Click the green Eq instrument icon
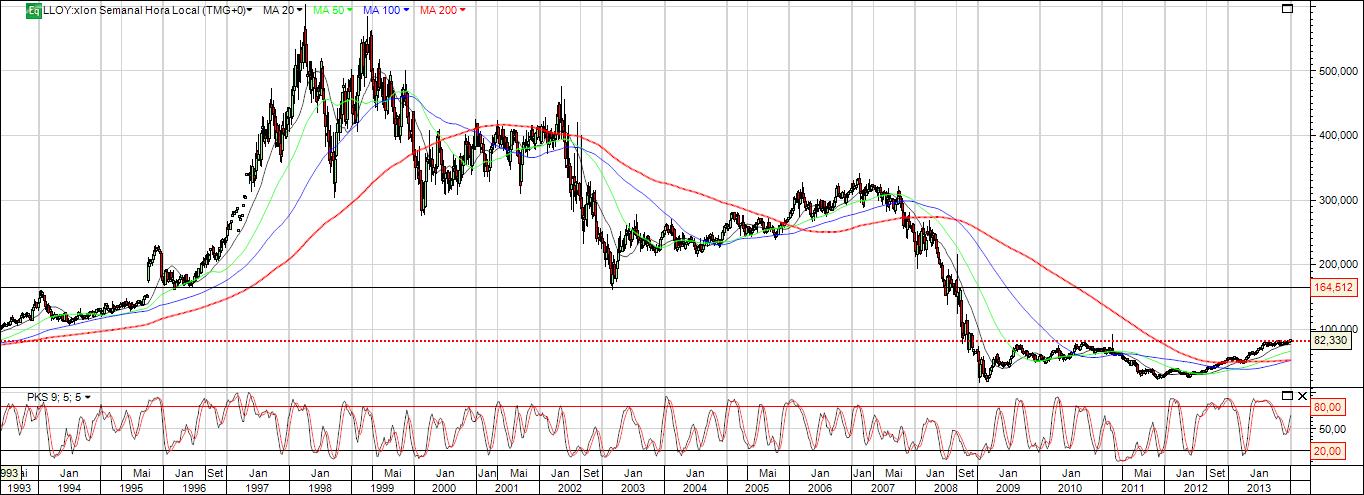Image resolution: width=1364 pixels, height=495 pixels. (x=33, y=10)
